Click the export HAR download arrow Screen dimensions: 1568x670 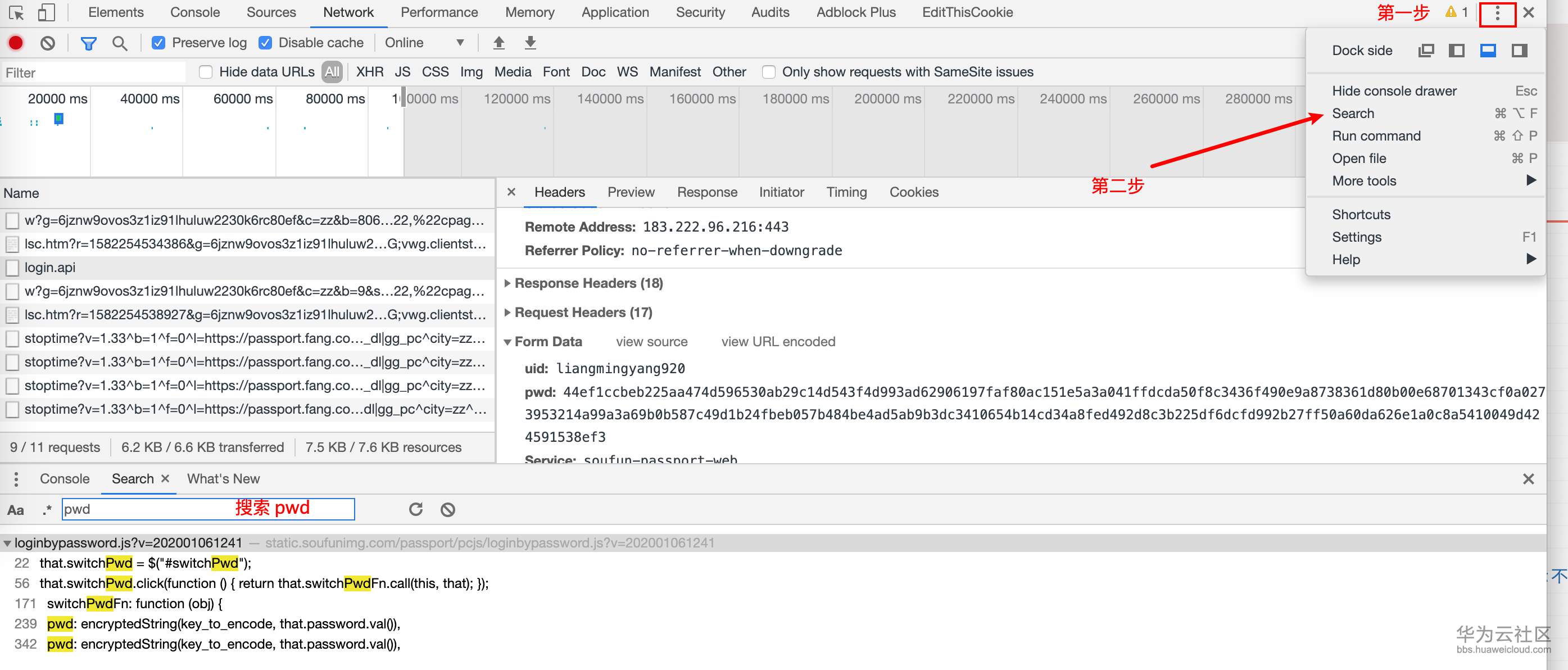pyautogui.click(x=530, y=43)
